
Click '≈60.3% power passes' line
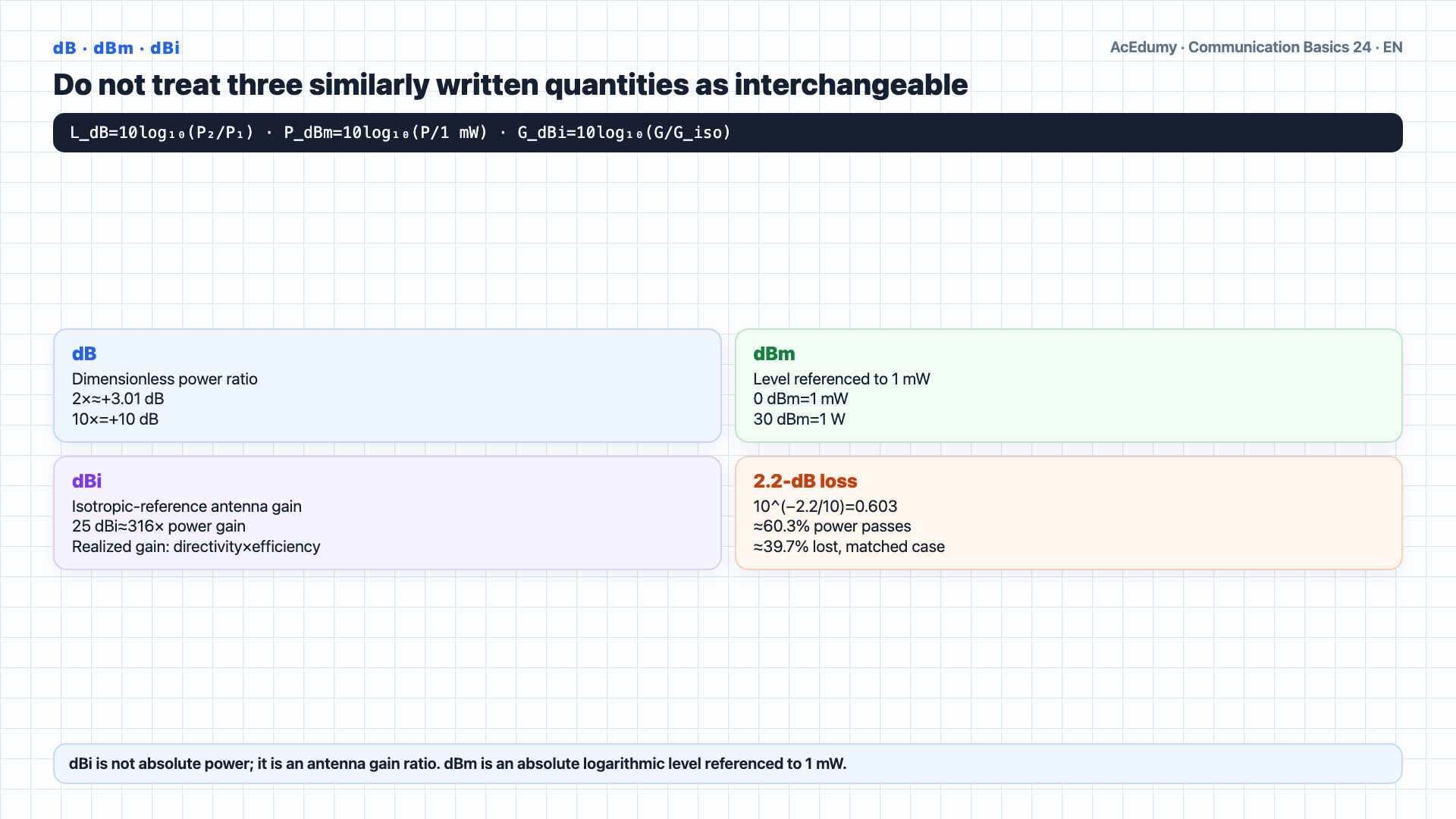[x=832, y=526]
